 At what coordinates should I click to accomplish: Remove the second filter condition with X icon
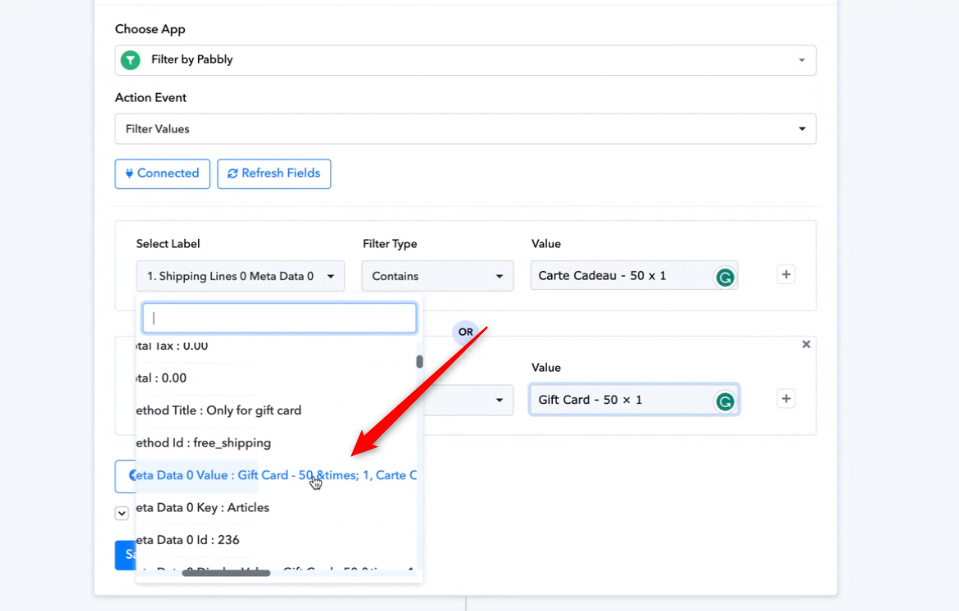pos(806,344)
